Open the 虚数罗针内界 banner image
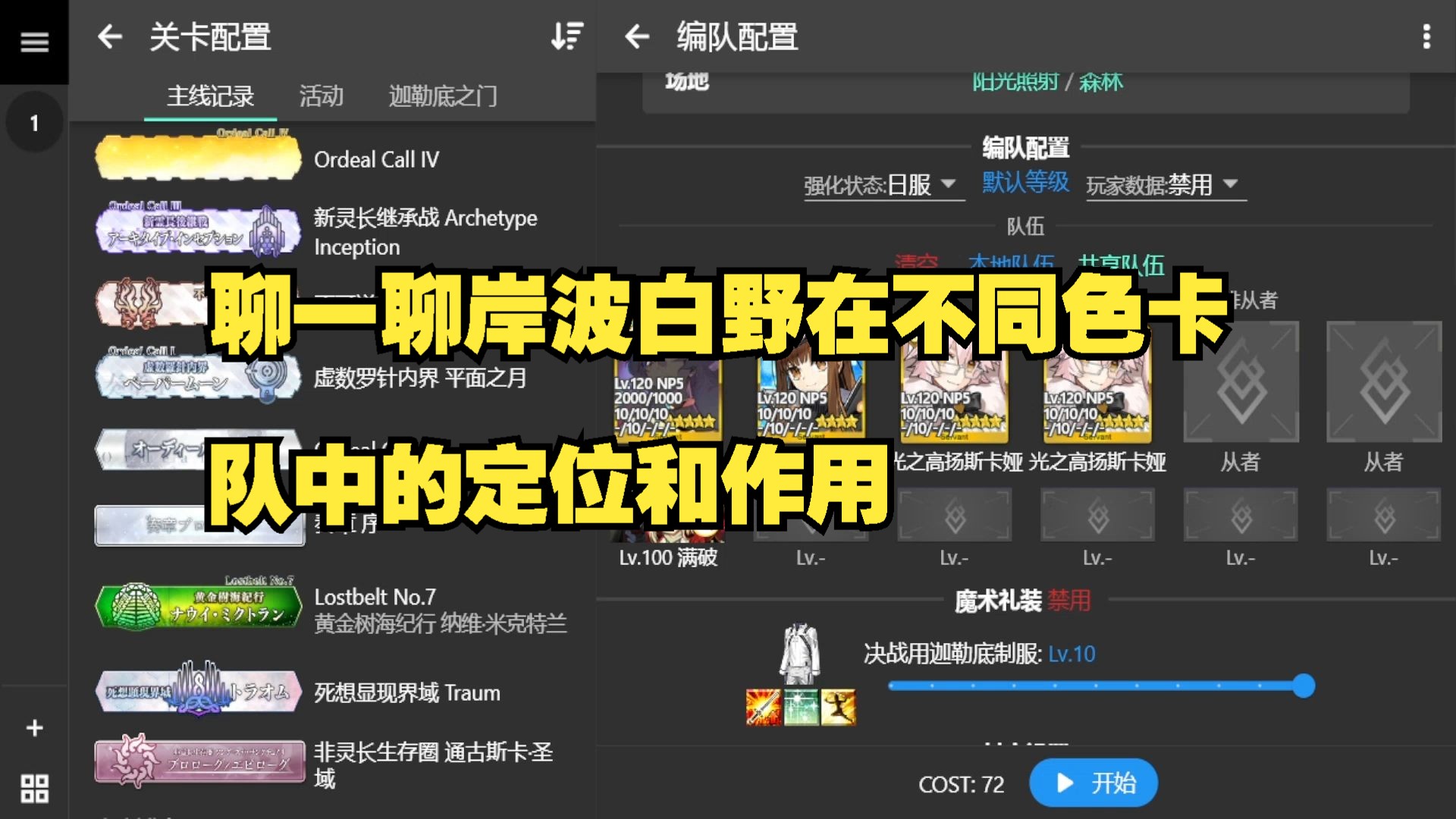Screen dimensions: 1456x819 click(x=199, y=375)
